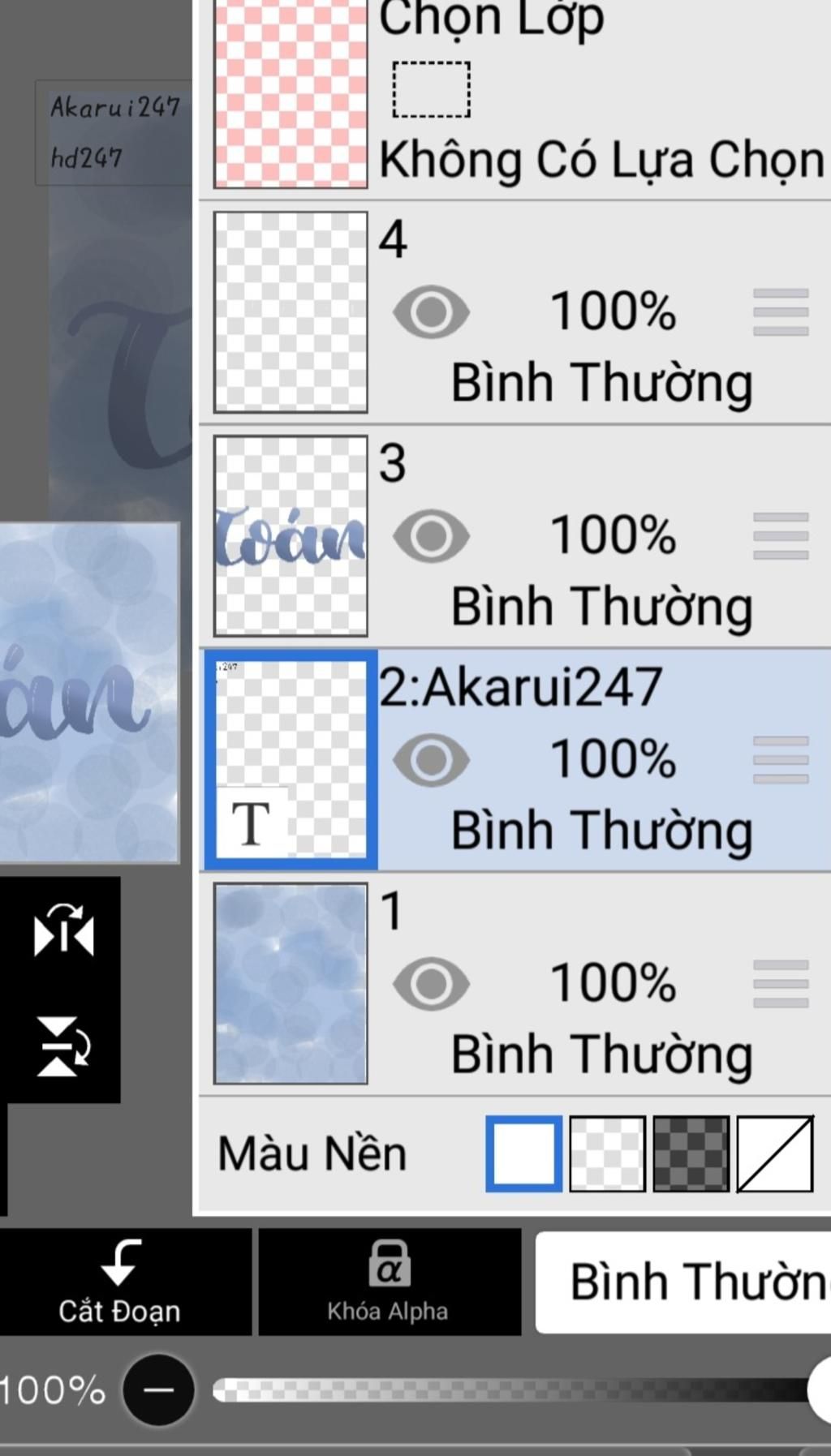Tap the Cắt Đoạn clipping arrow icon
Screen dimensions: 831x1456
point(119,1262)
